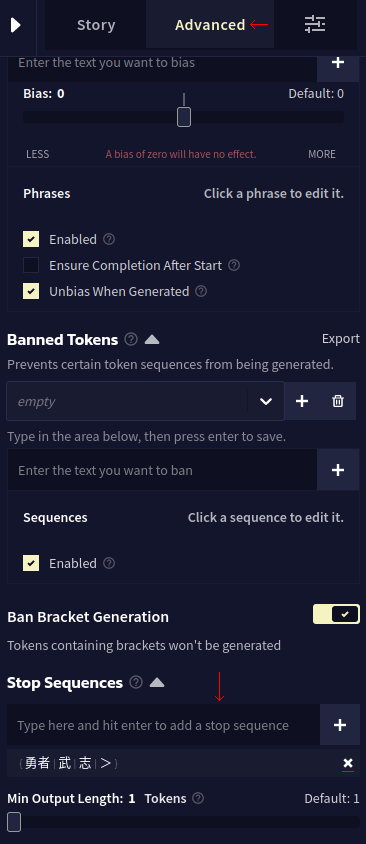366x844 pixels.
Task: Remove the 勇者武志 stop sequence
Action: click(348, 763)
